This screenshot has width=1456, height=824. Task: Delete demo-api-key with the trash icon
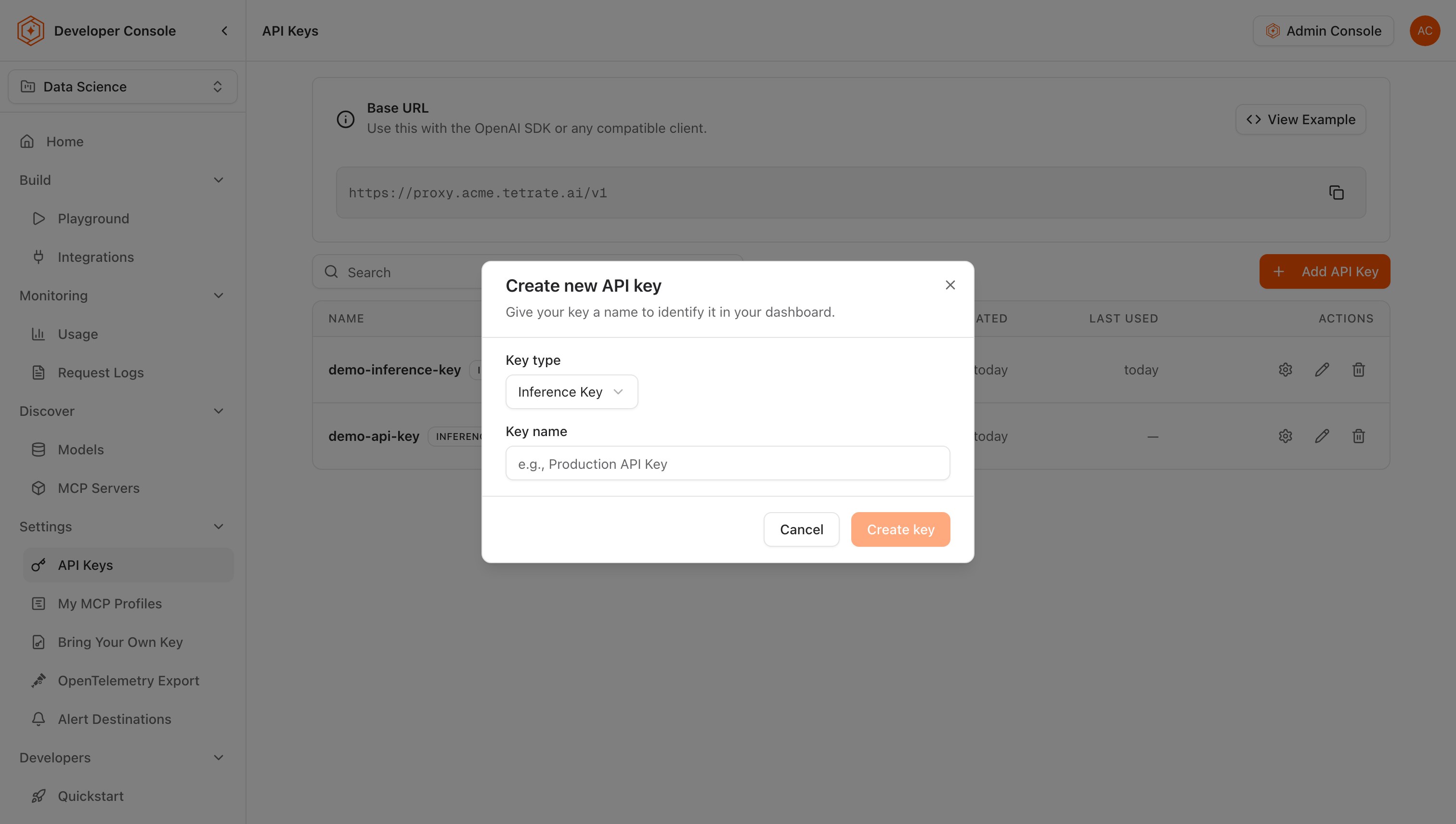click(1358, 436)
